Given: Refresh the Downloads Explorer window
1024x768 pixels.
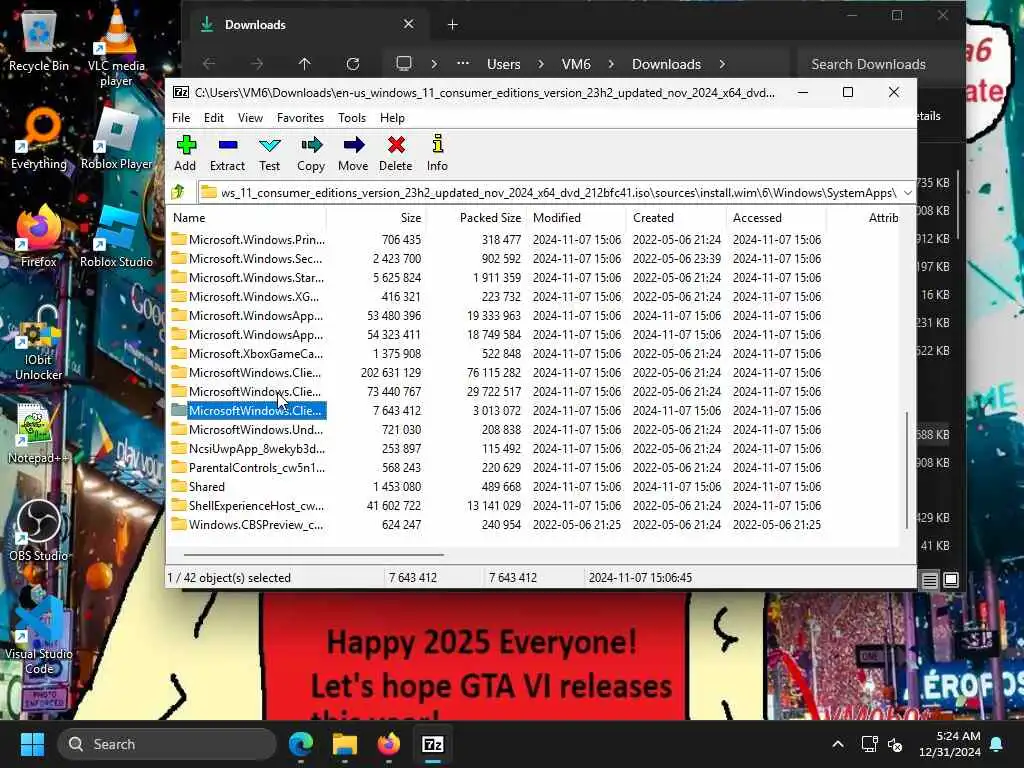Looking at the screenshot, I should click(x=353, y=64).
